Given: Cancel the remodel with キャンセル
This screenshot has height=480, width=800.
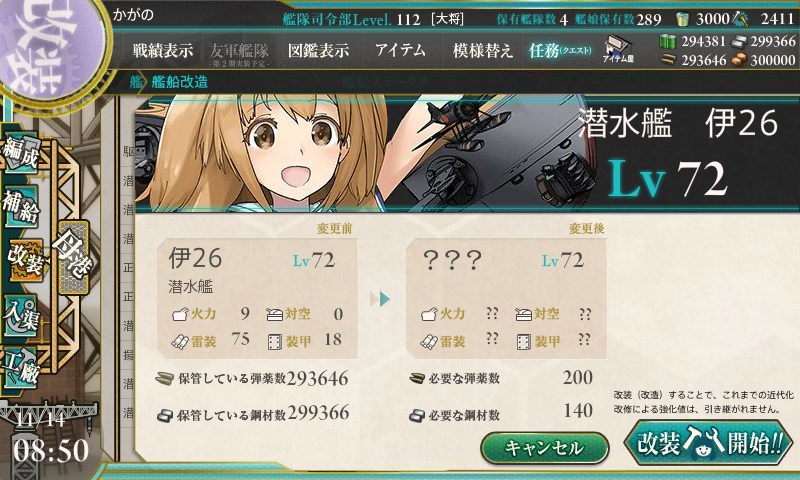Looking at the screenshot, I should pos(544,448).
